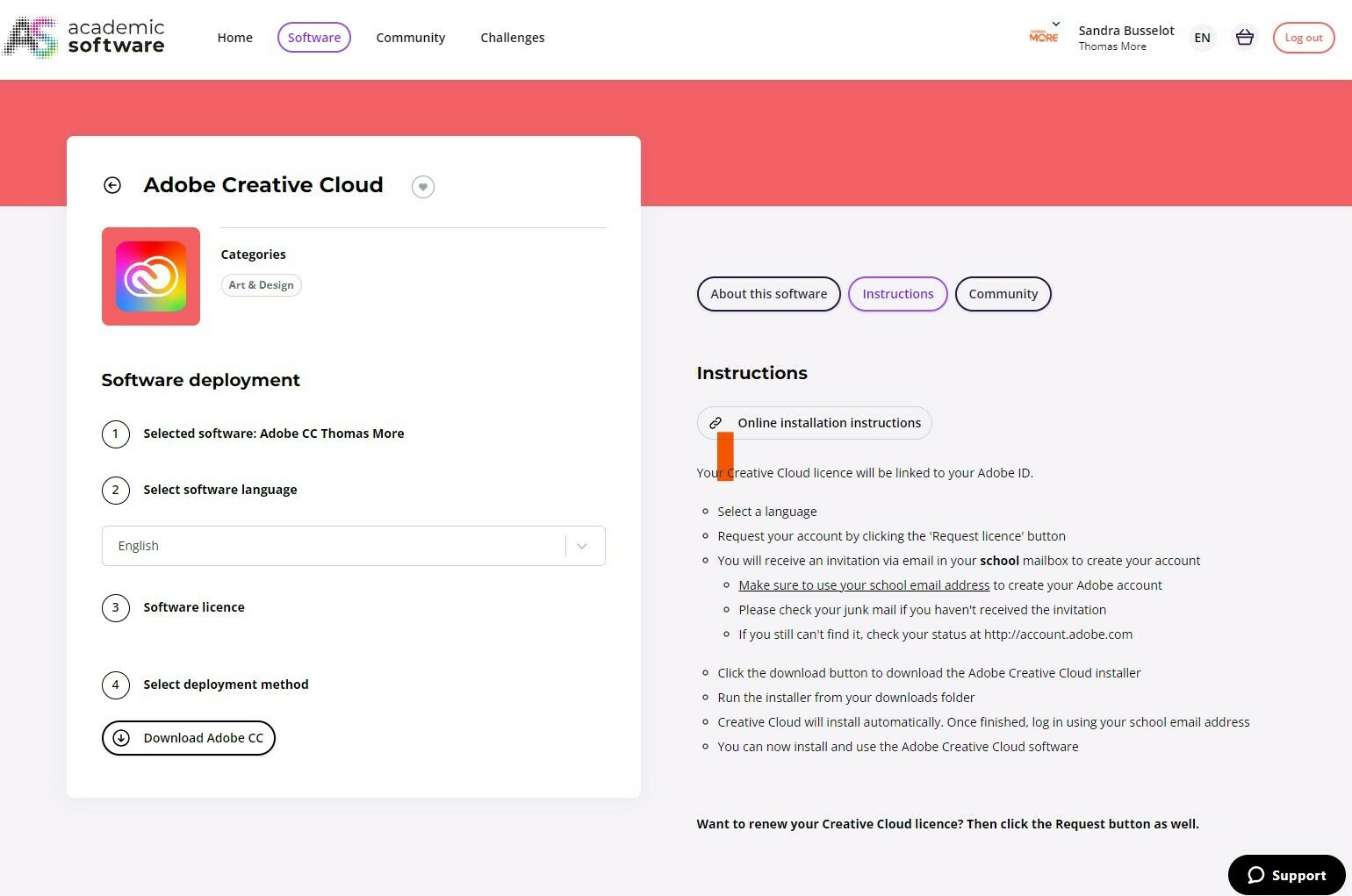Click Download Adobe CC button
1352x896 pixels.
[189, 738]
